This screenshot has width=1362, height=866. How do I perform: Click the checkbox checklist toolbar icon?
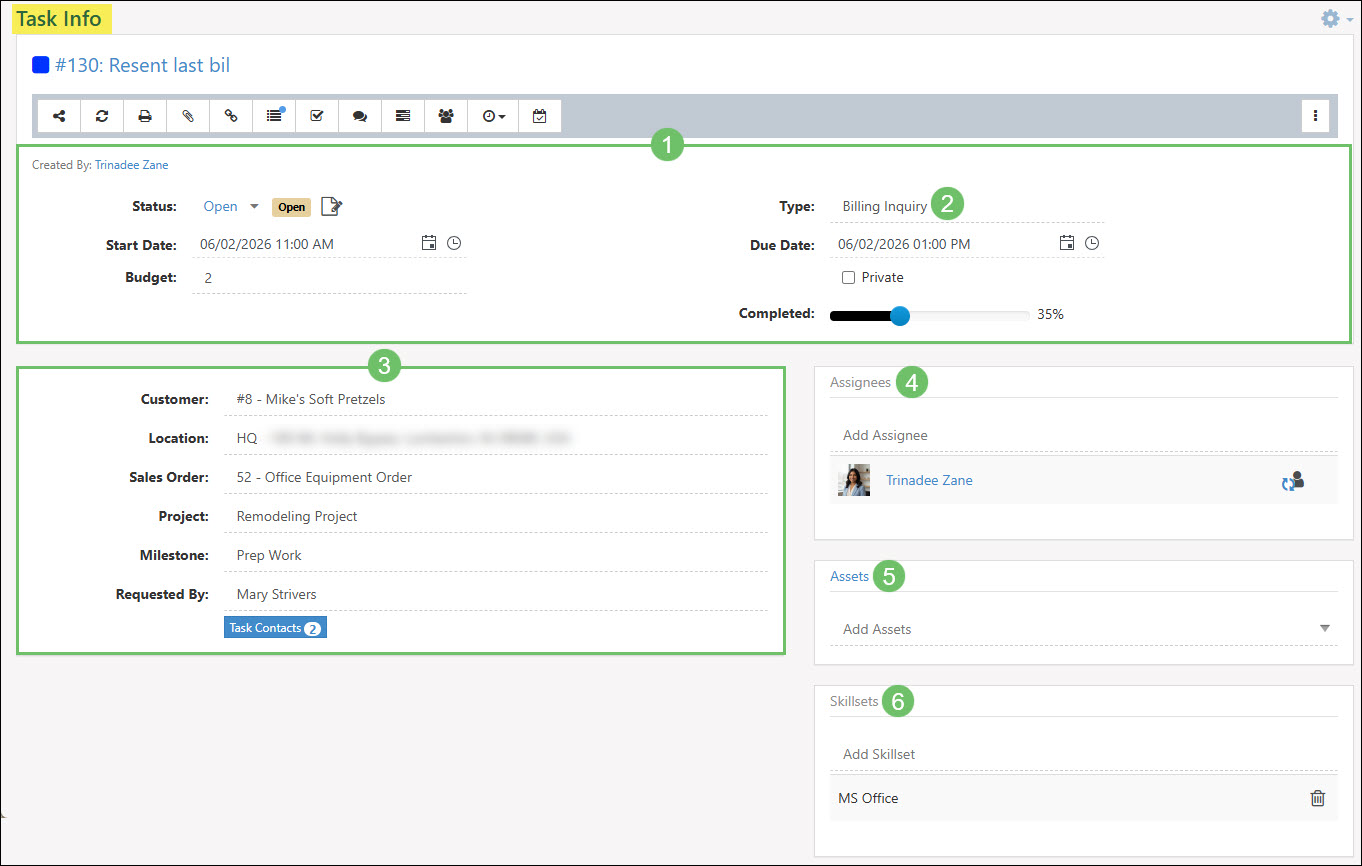(317, 116)
